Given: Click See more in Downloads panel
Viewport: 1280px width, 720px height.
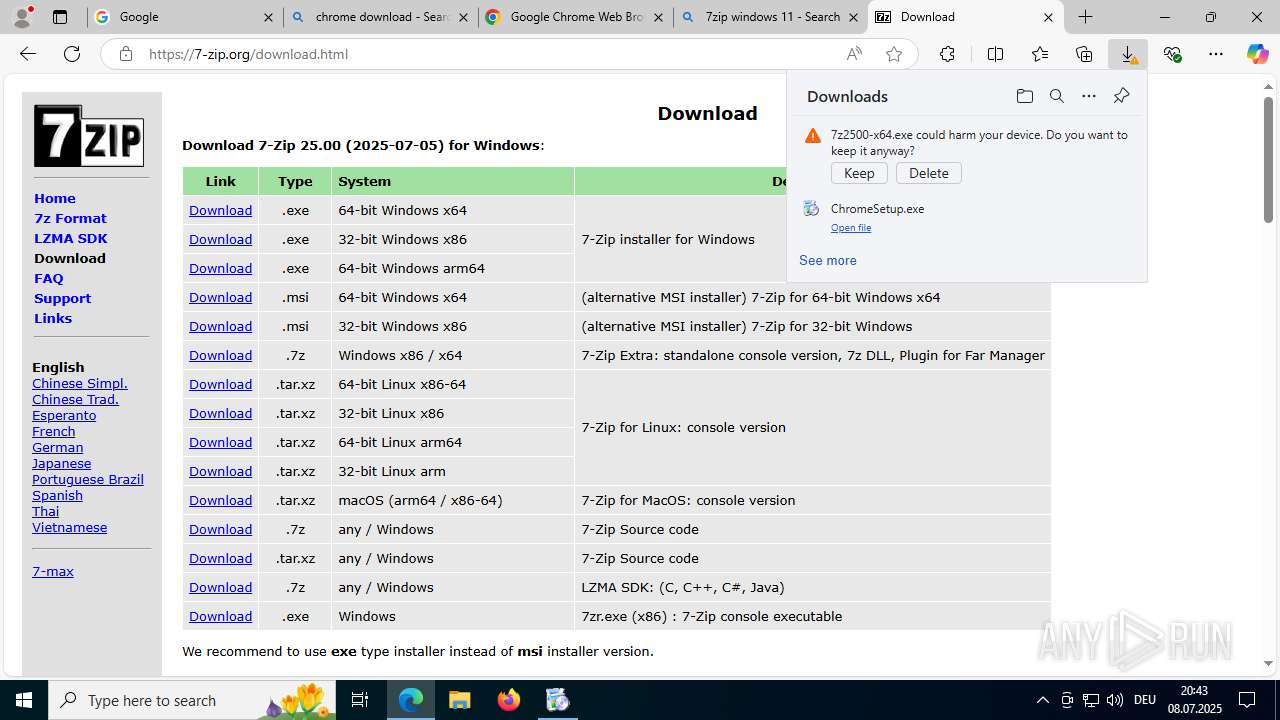Looking at the screenshot, I should pos(827,260).
